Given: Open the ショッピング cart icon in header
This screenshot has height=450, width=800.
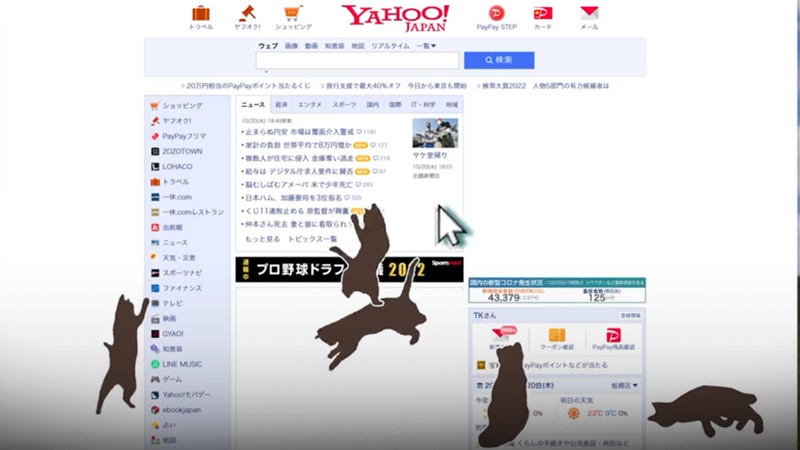Looking at the screenshot, I should 293,13.
